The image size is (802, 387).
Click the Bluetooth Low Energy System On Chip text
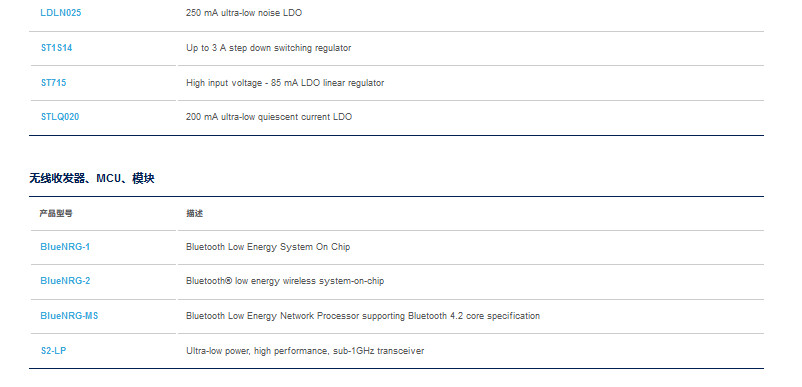pyautogui.click(x=268, y=247)
